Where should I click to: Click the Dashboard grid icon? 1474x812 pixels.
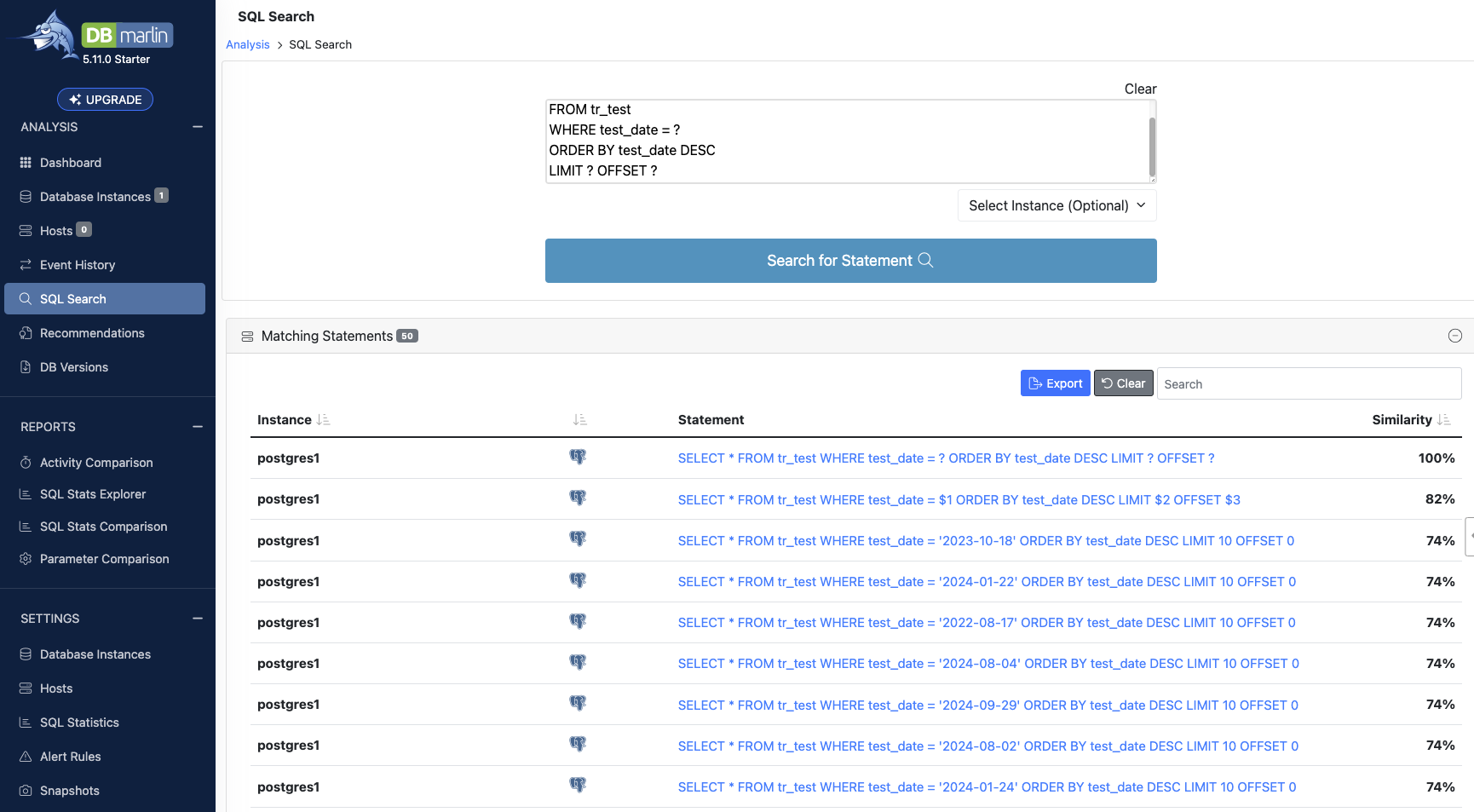[x=26, y=163]
